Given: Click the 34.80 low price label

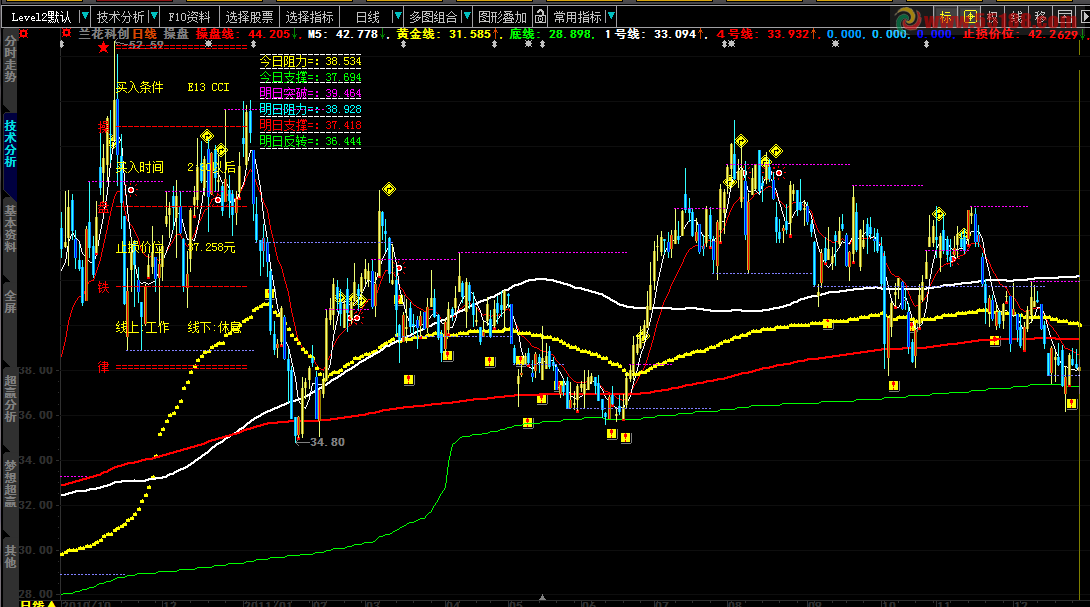Looking at the screenshot, I should [327, 442].
